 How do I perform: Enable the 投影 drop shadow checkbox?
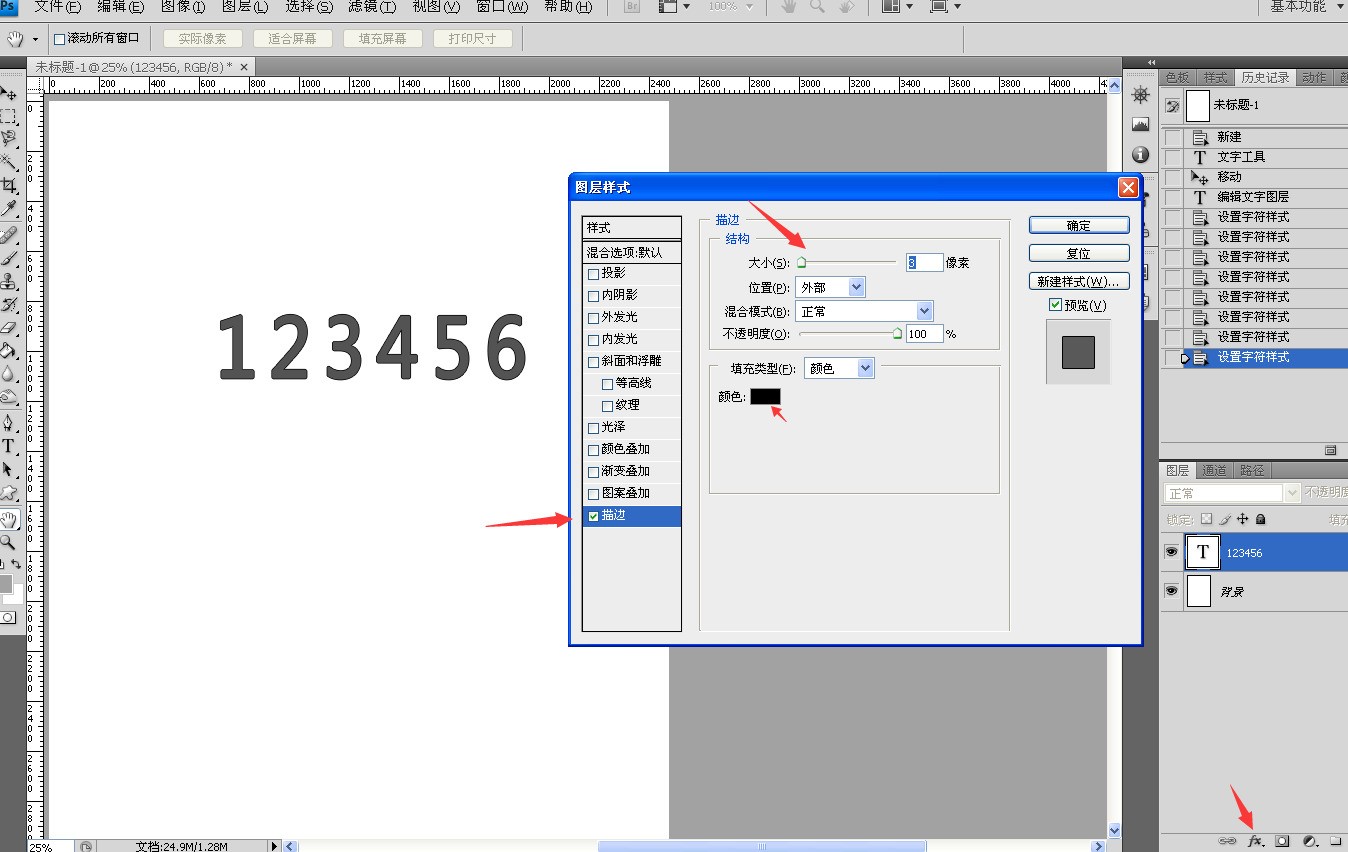click(594, 273)
